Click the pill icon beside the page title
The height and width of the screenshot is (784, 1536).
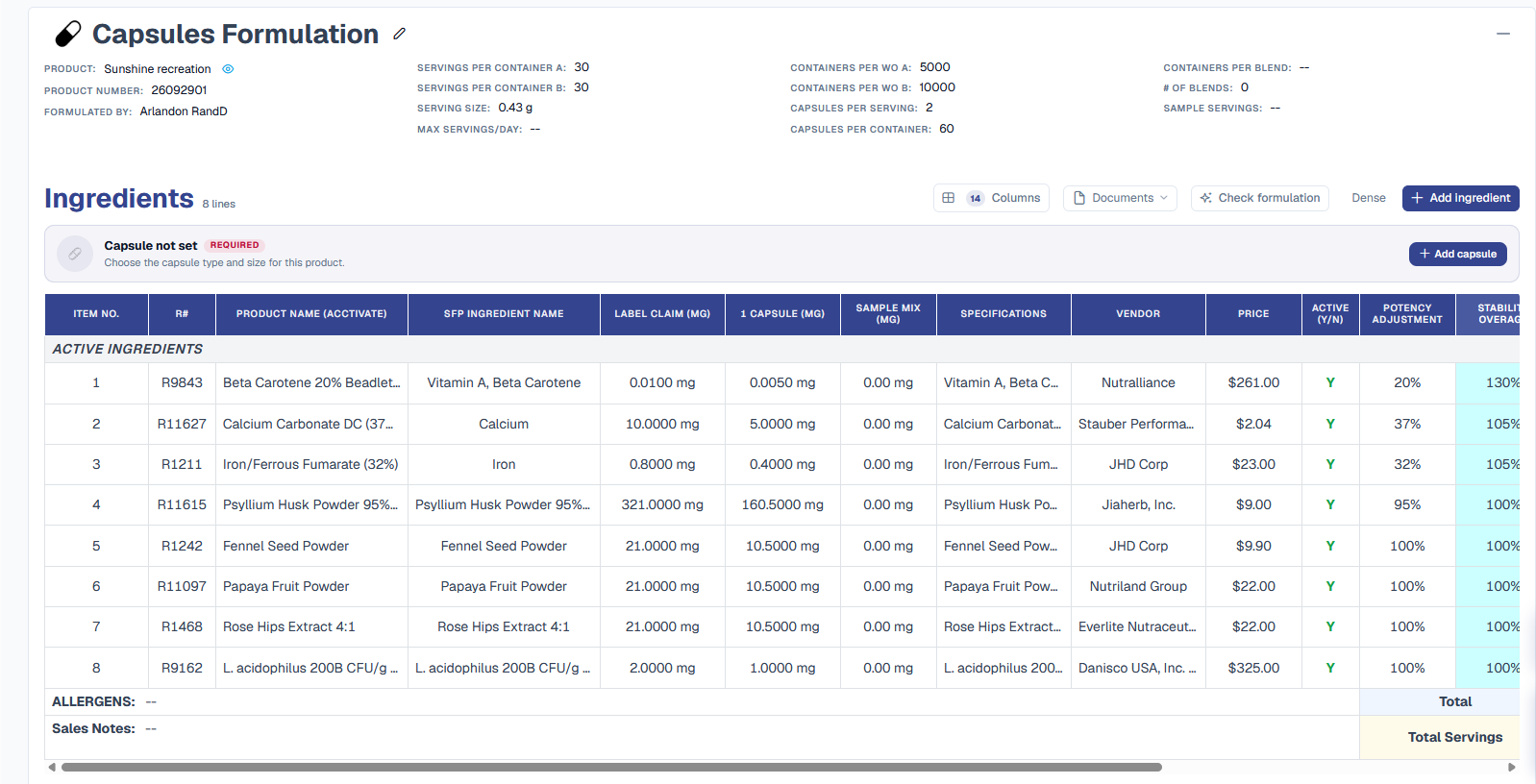click(x=68, y=35)
